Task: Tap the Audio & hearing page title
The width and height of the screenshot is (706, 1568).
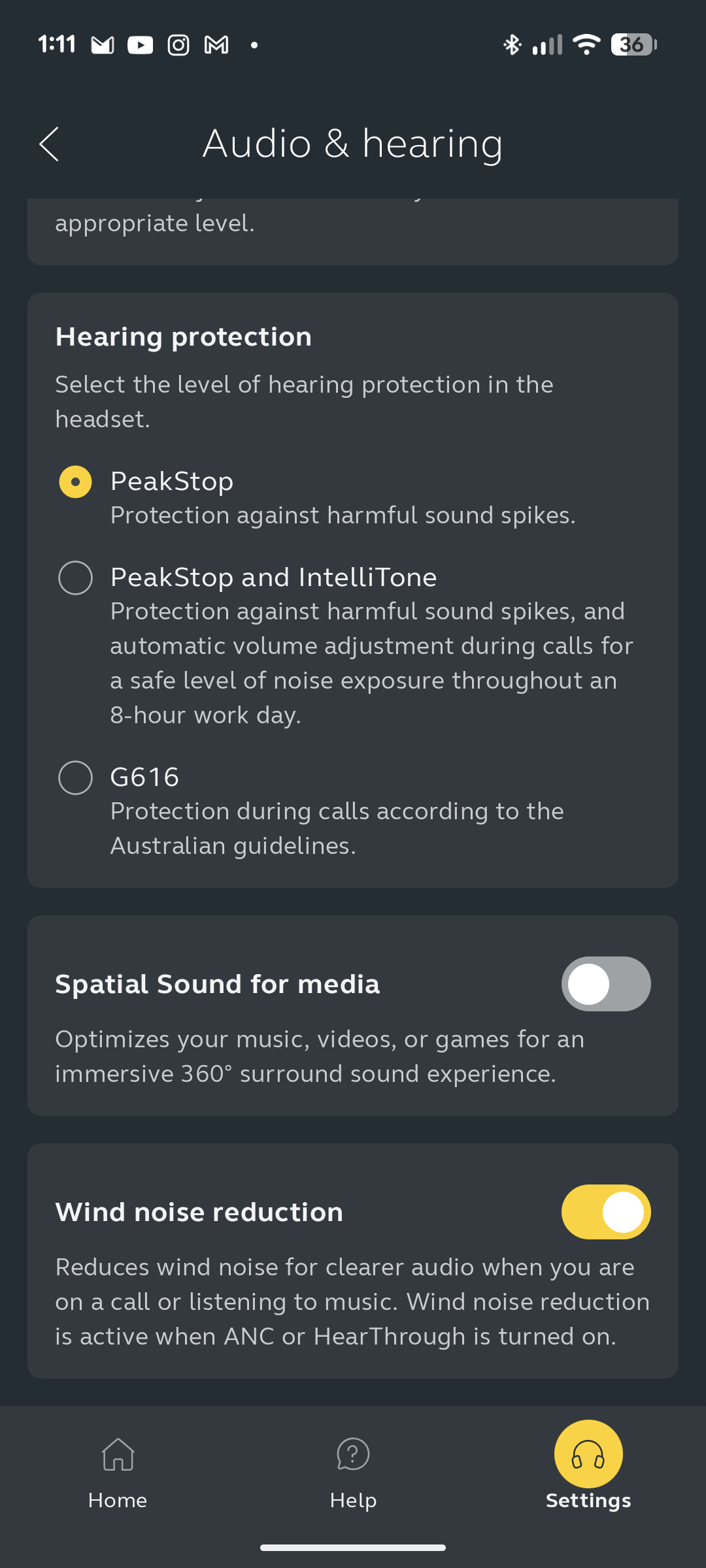Action: 353,144
